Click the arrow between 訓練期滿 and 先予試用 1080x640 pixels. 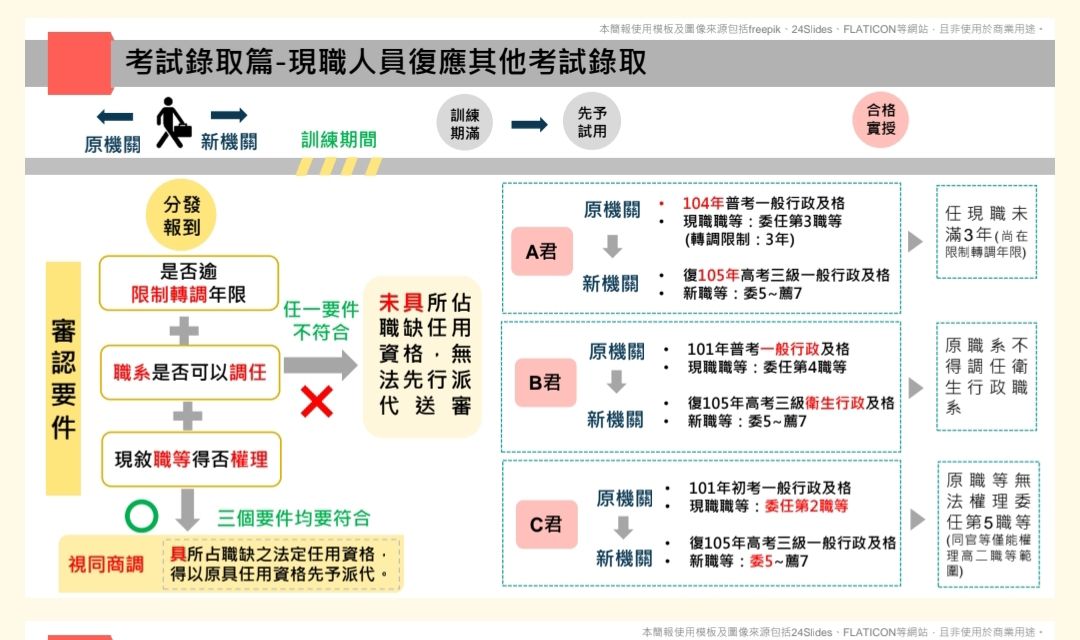(x=529, y=124)
